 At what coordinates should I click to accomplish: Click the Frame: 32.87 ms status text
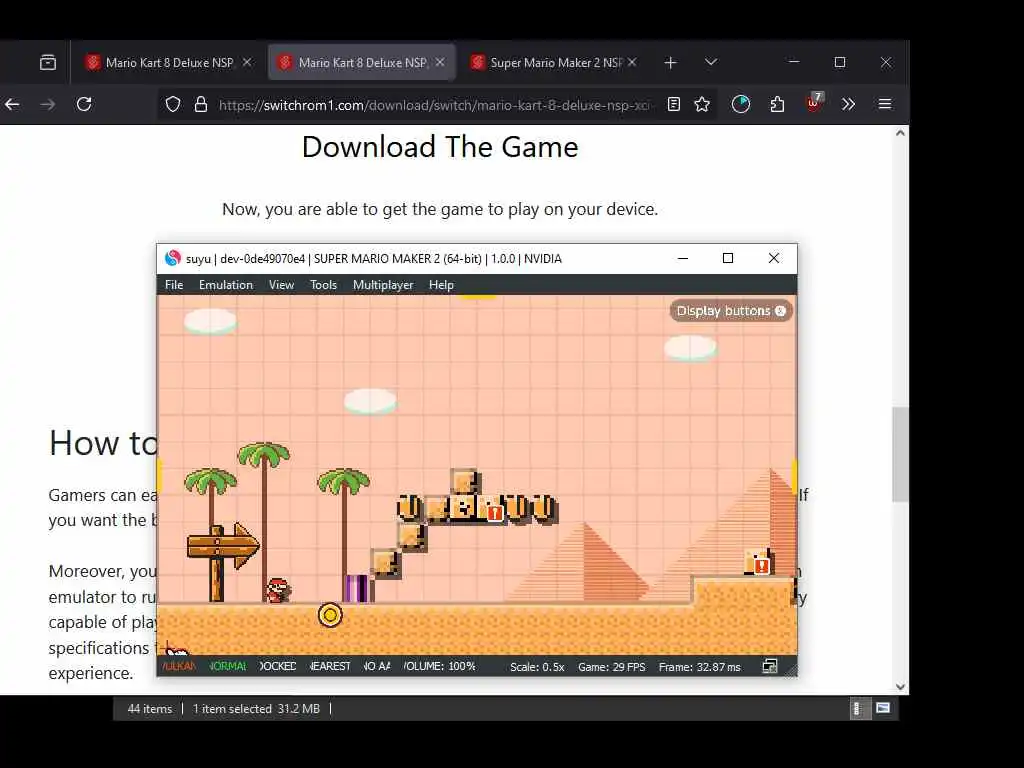pyautogui.click(x=699, y=667)
